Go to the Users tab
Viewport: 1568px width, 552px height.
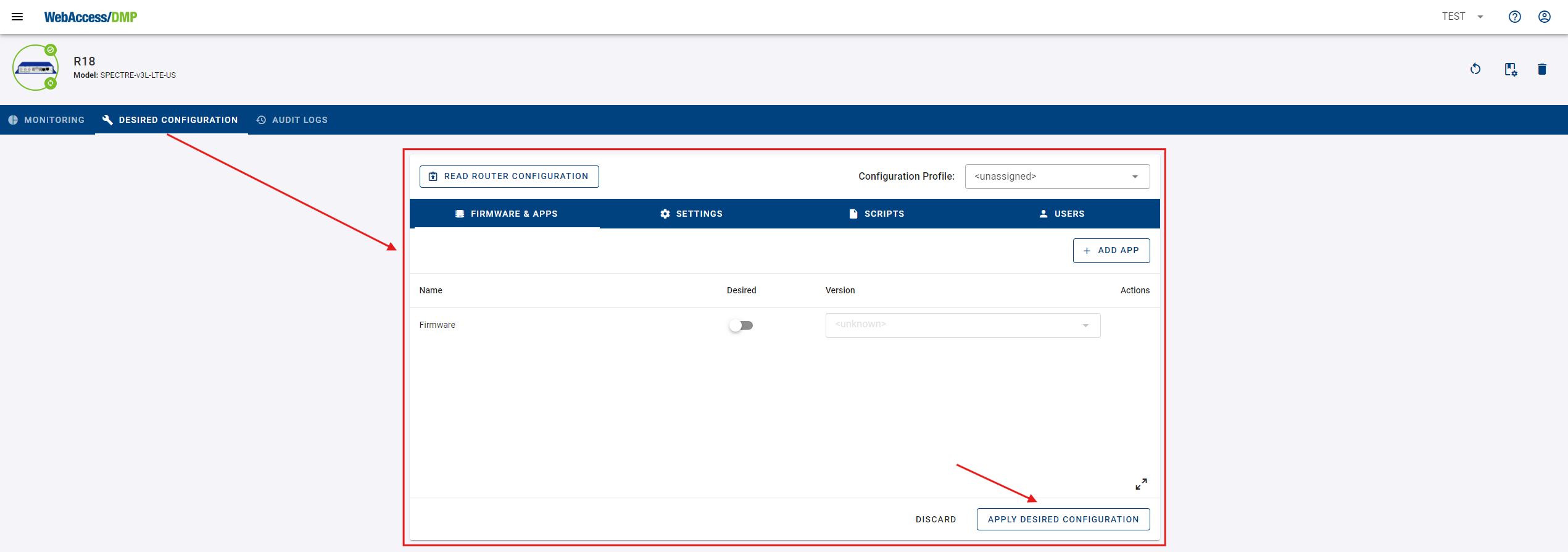1061,214
